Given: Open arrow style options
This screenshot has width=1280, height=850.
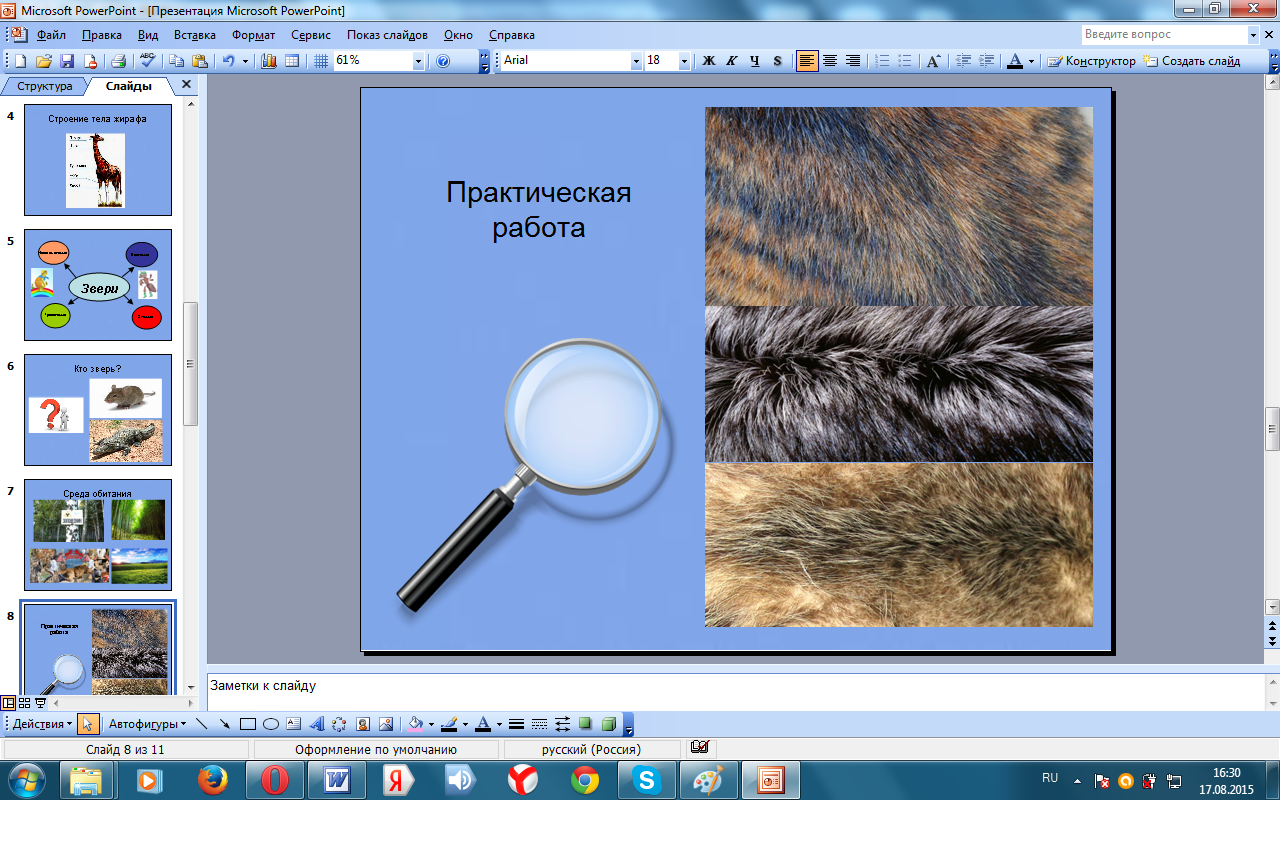Looking at the screenshot, I should tap(563, 724).
